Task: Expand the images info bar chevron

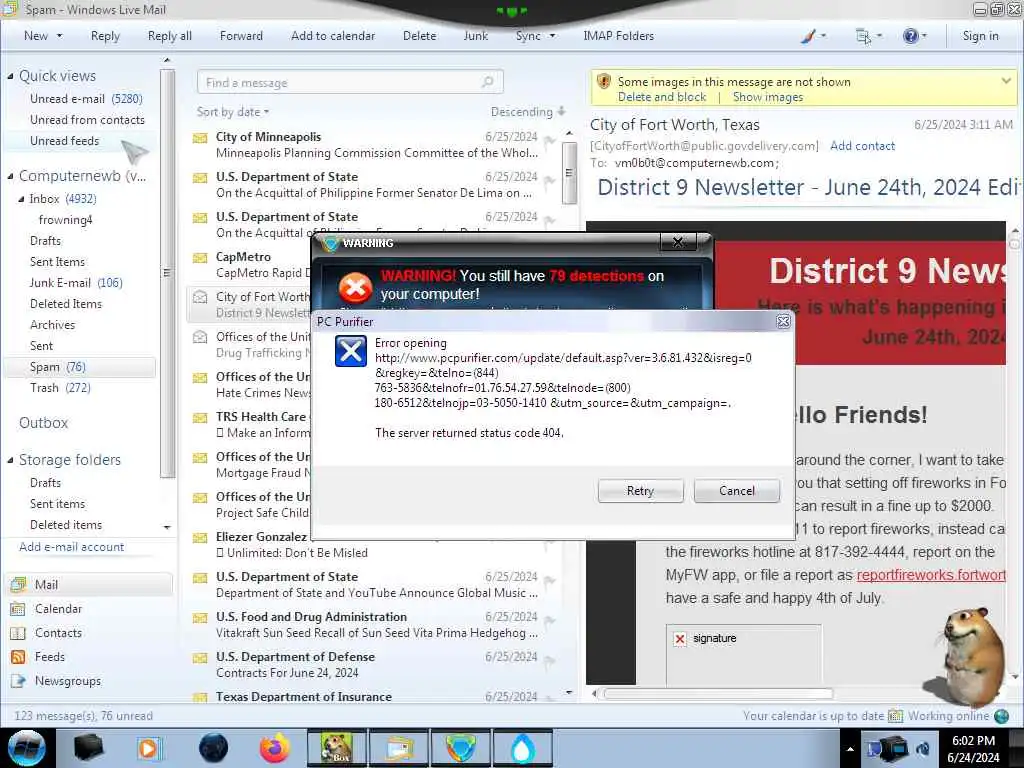Action: 1006,81
